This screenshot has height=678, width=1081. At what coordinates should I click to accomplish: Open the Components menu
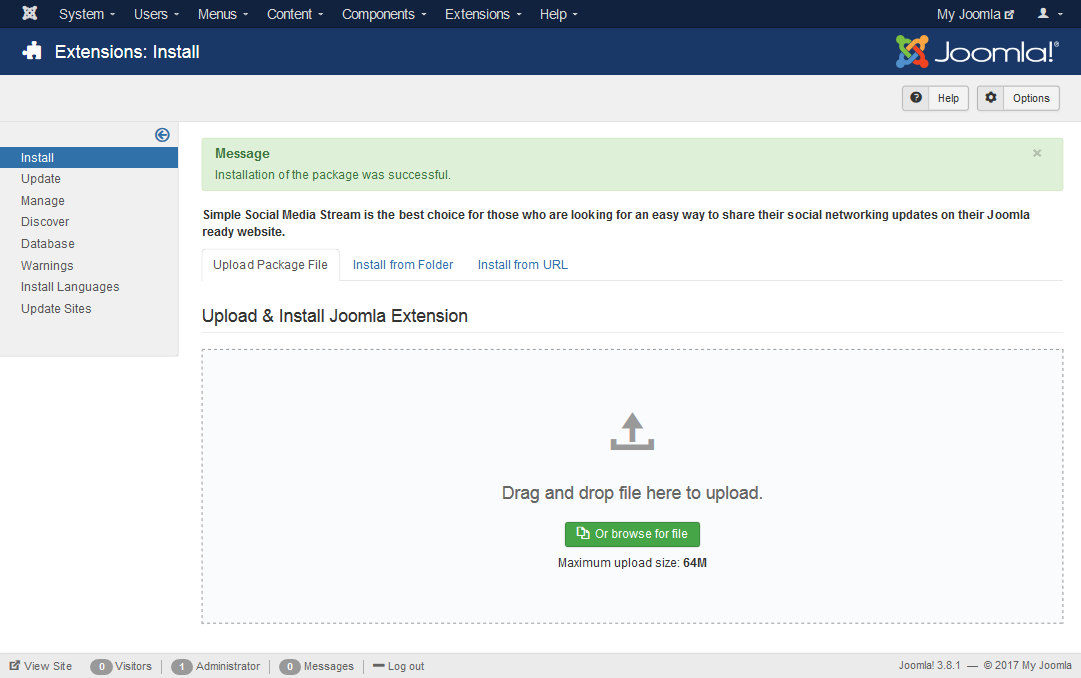[384, 14]
